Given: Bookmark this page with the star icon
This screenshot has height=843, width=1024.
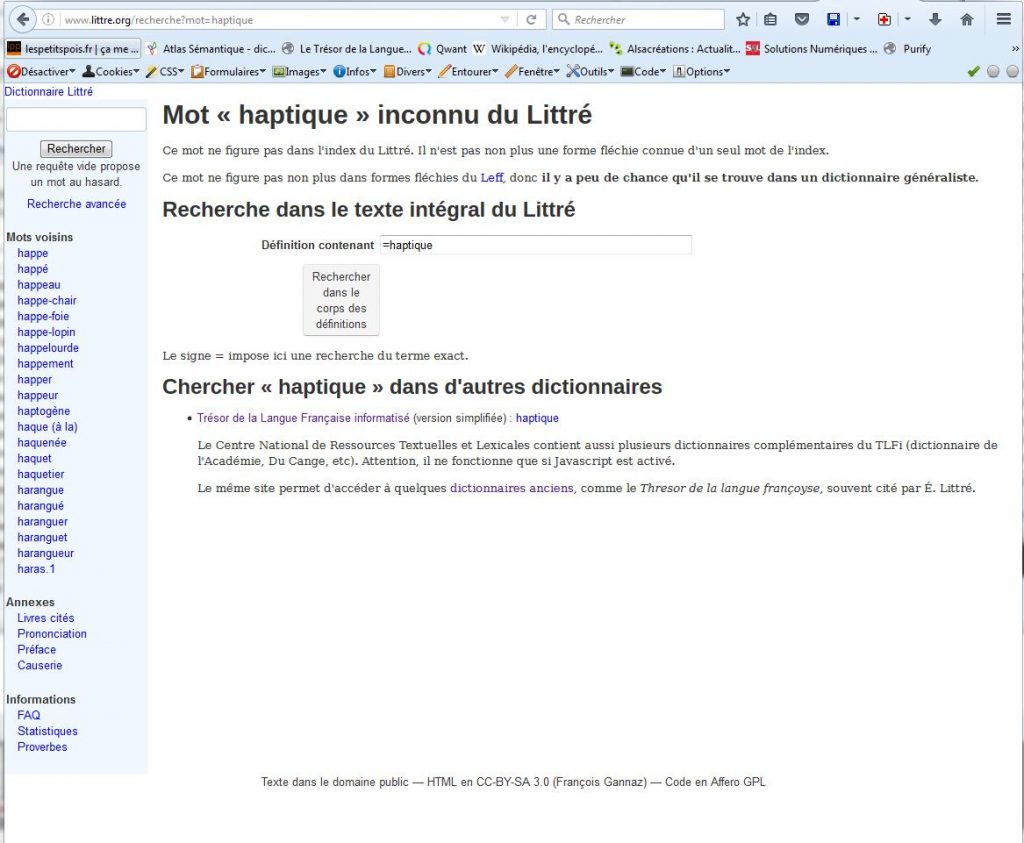Looking at the screenshot, I should click(743, 19).
